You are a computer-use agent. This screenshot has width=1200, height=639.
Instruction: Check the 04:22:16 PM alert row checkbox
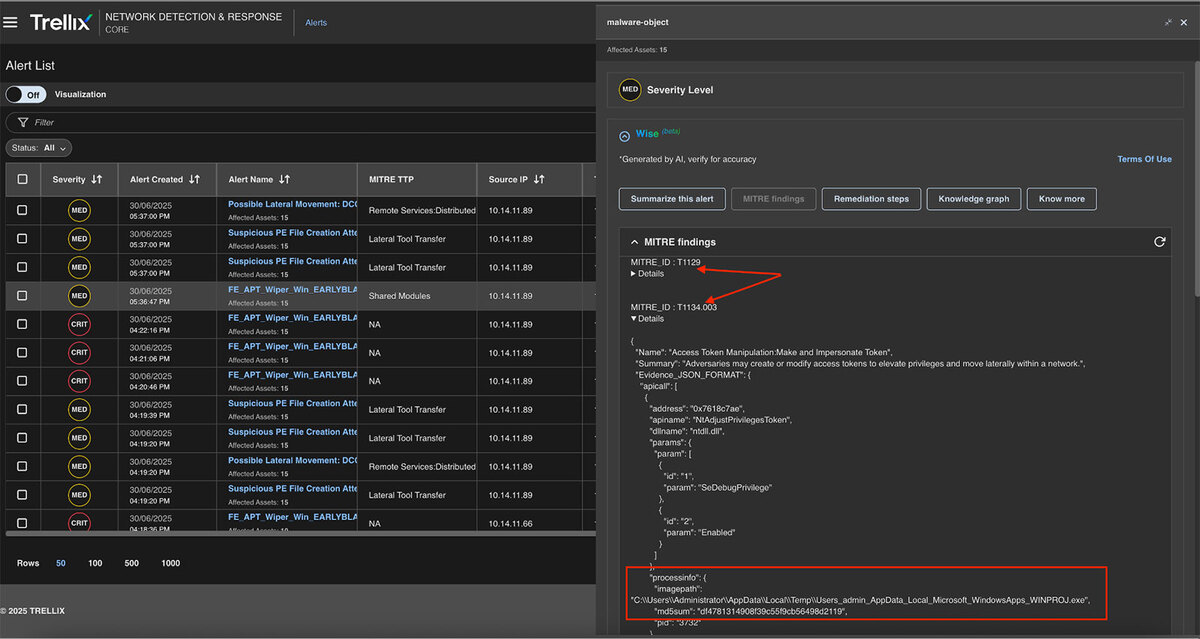point(23,324)
